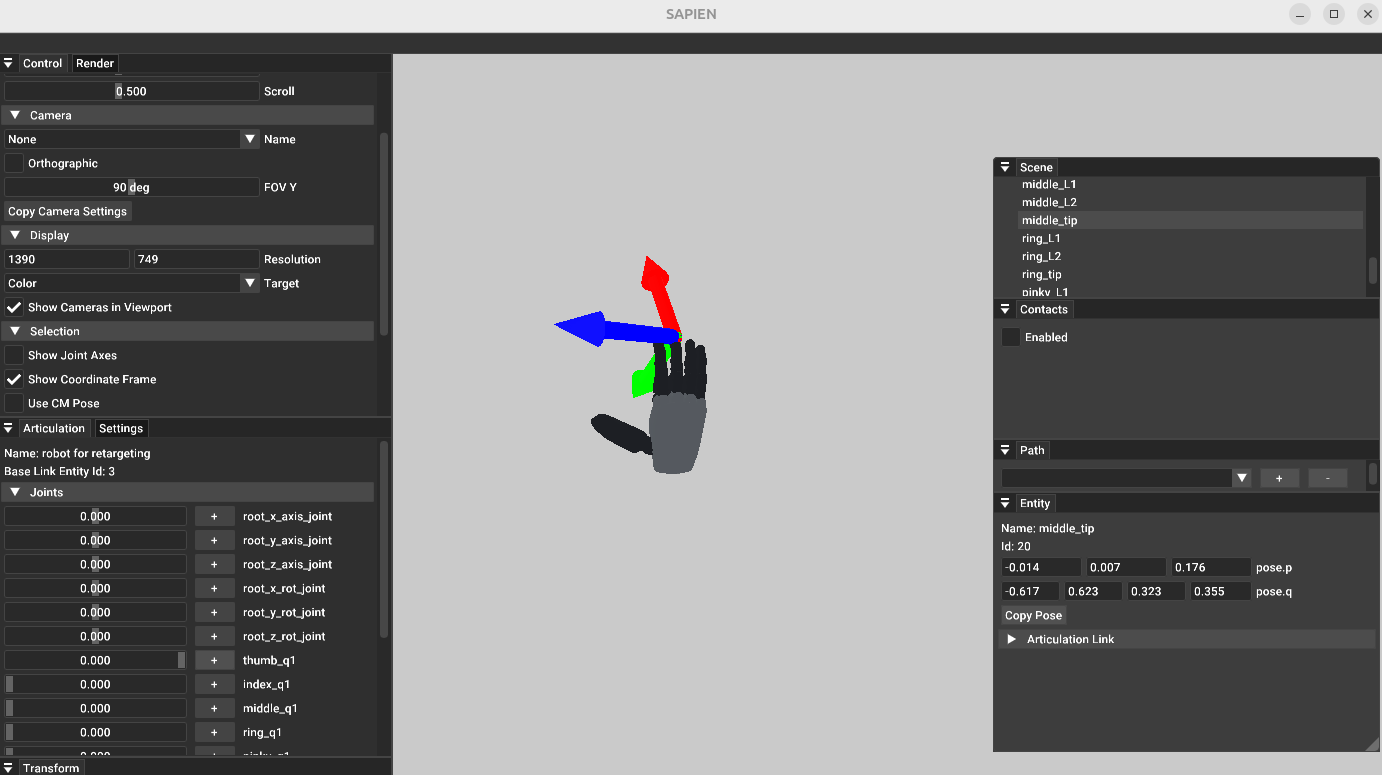Click the Copy Pose button
The image size is (1382, 775).
(1033, 615)
